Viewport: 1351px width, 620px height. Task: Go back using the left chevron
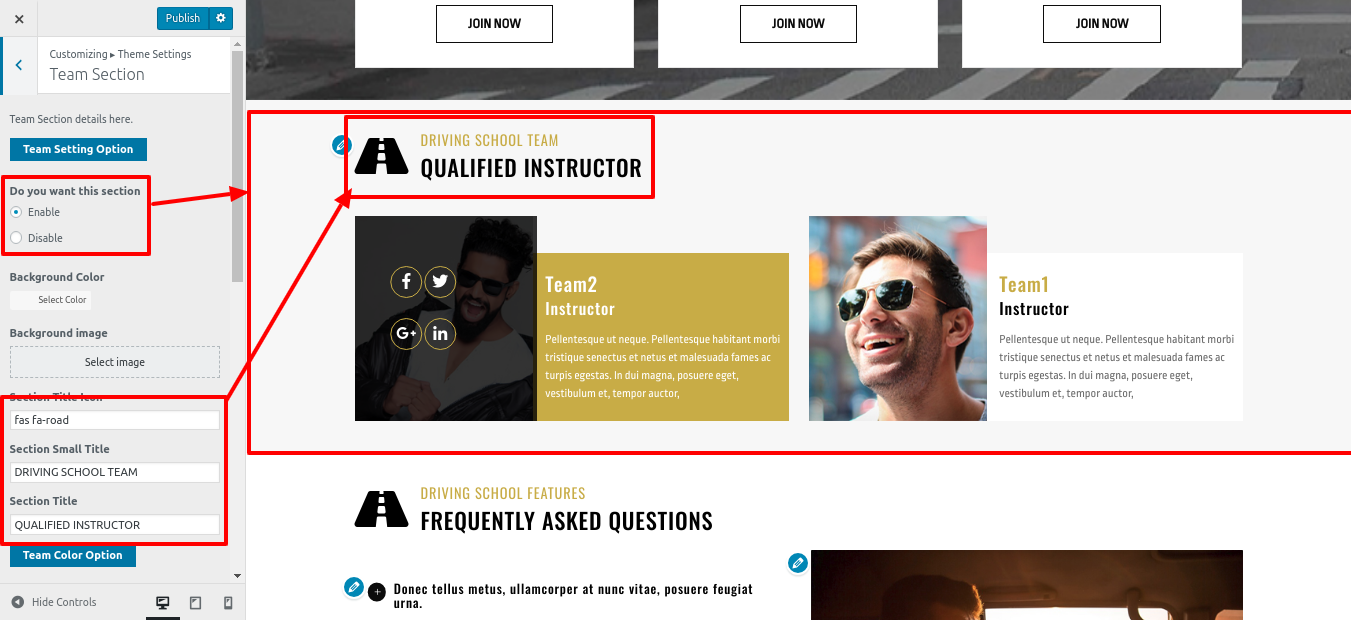pos(19,65)
